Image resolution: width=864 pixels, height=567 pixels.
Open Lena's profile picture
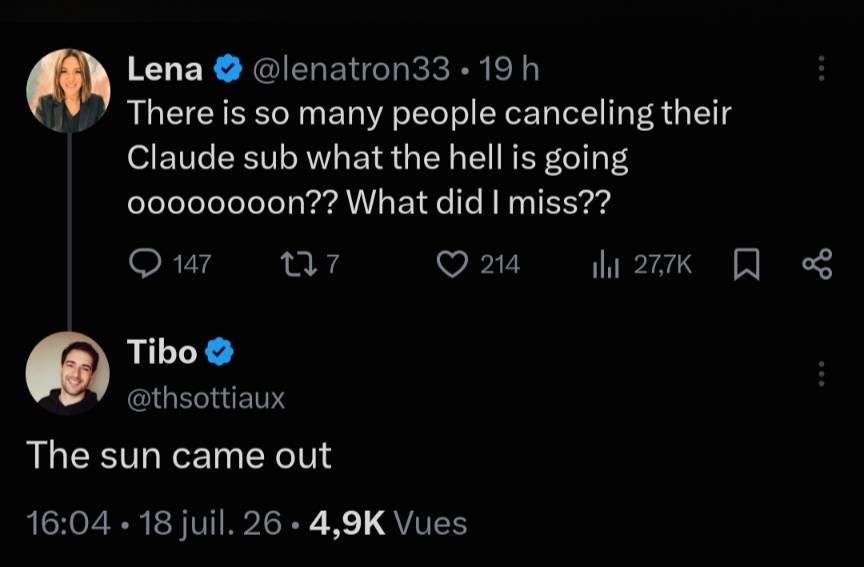tap(68, 90)
